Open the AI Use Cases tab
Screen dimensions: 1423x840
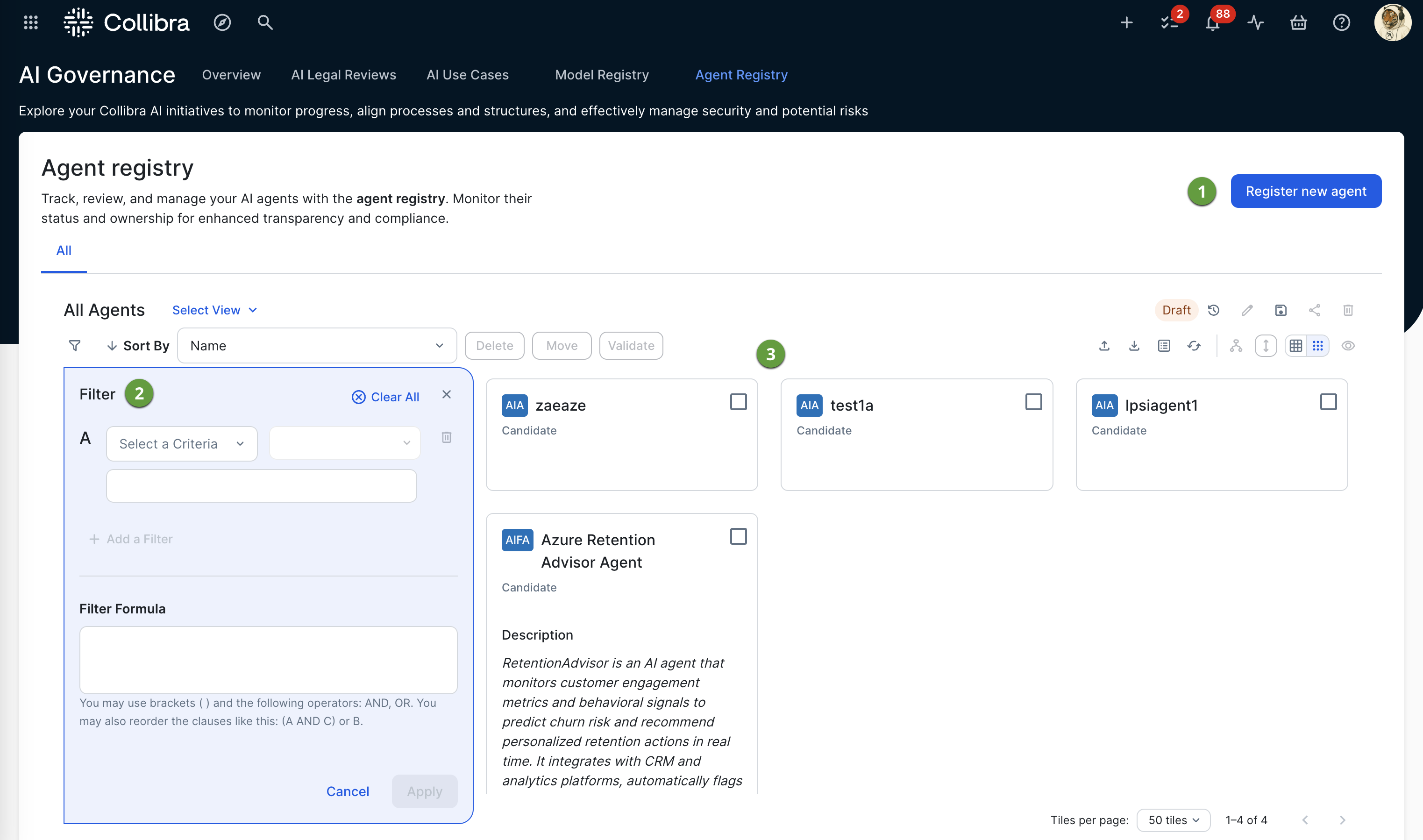pos(468,75)
